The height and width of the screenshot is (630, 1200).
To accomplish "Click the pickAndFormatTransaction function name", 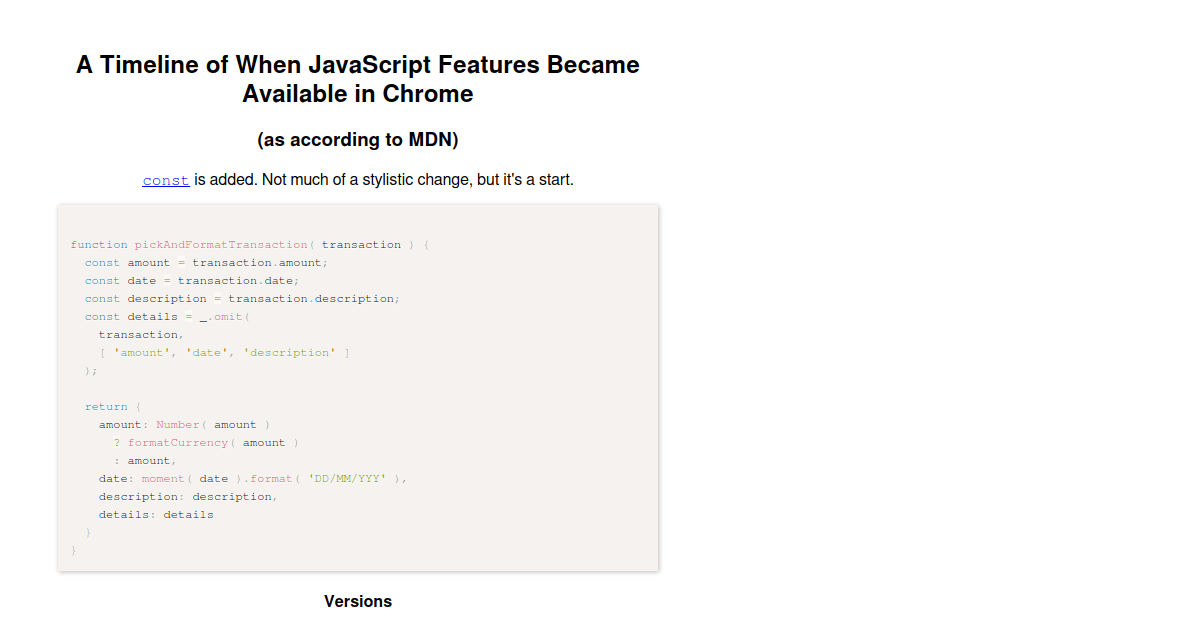I will pos(221,245).
